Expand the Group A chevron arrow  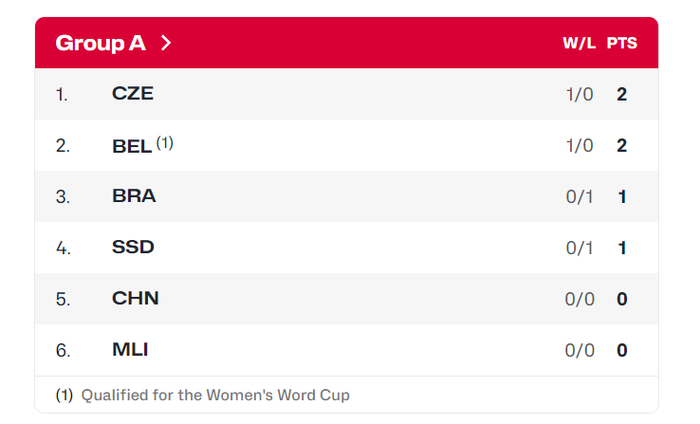tap(166, 43)
